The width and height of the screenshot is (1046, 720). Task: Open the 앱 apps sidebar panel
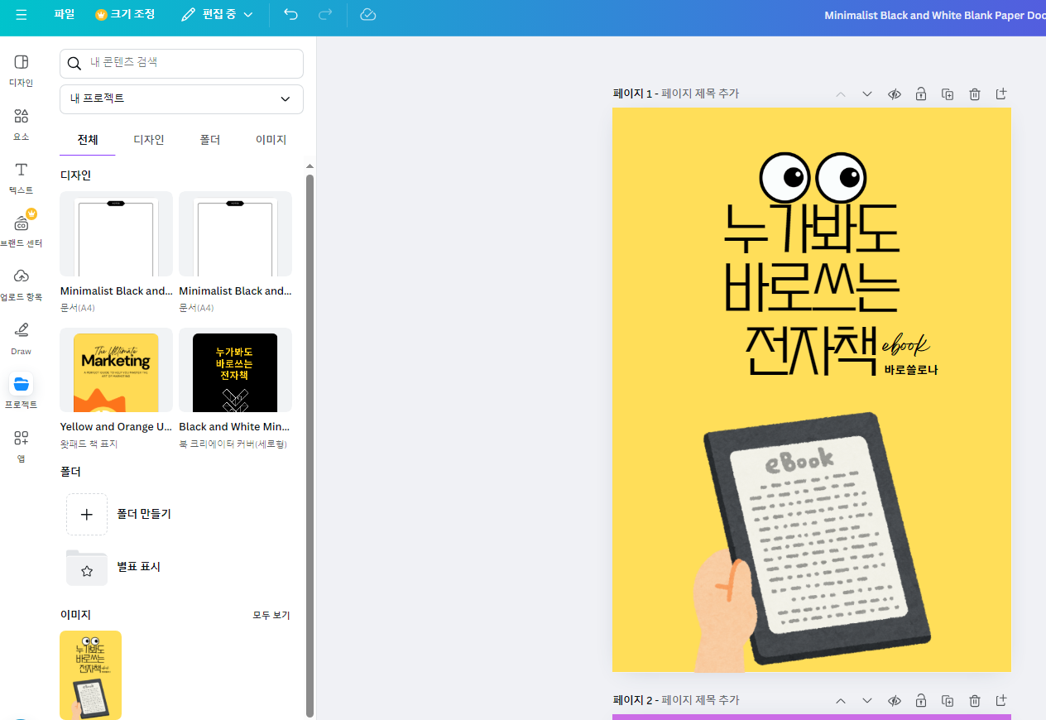pyautogui.click(x=21, y=446)
